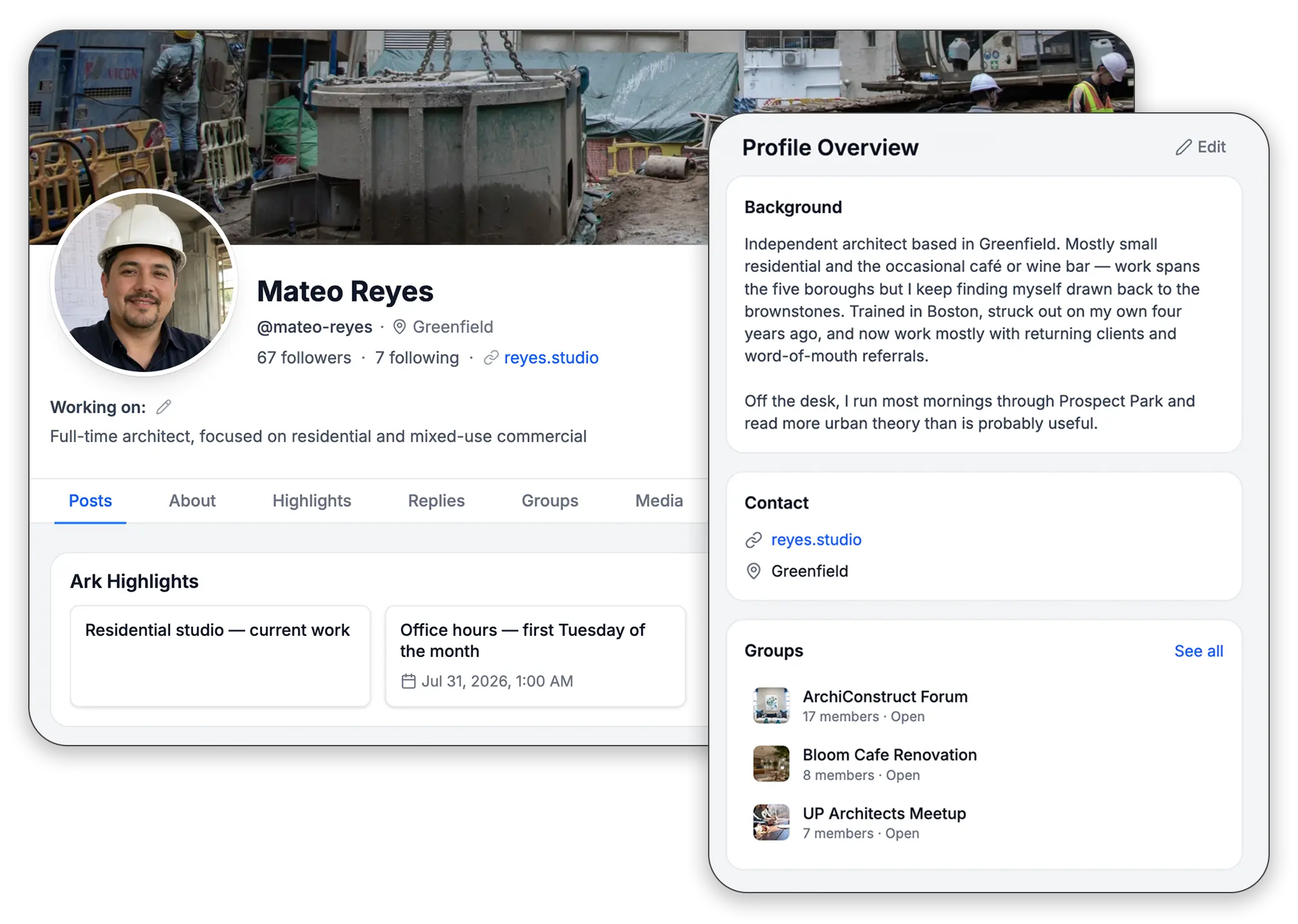
Task: Click the Jul 31, 2026, 1:00 AM date
Action: pyautogui.click(x=497, y=681)
